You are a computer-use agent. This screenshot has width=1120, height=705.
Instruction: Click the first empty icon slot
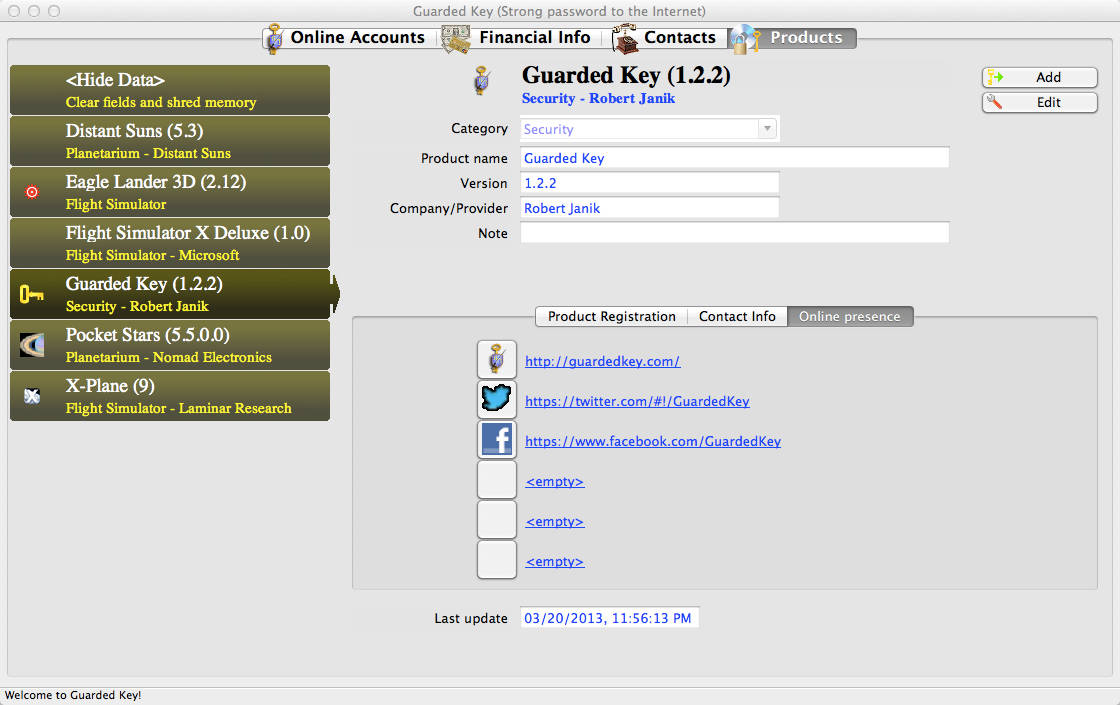pos(496,479)
